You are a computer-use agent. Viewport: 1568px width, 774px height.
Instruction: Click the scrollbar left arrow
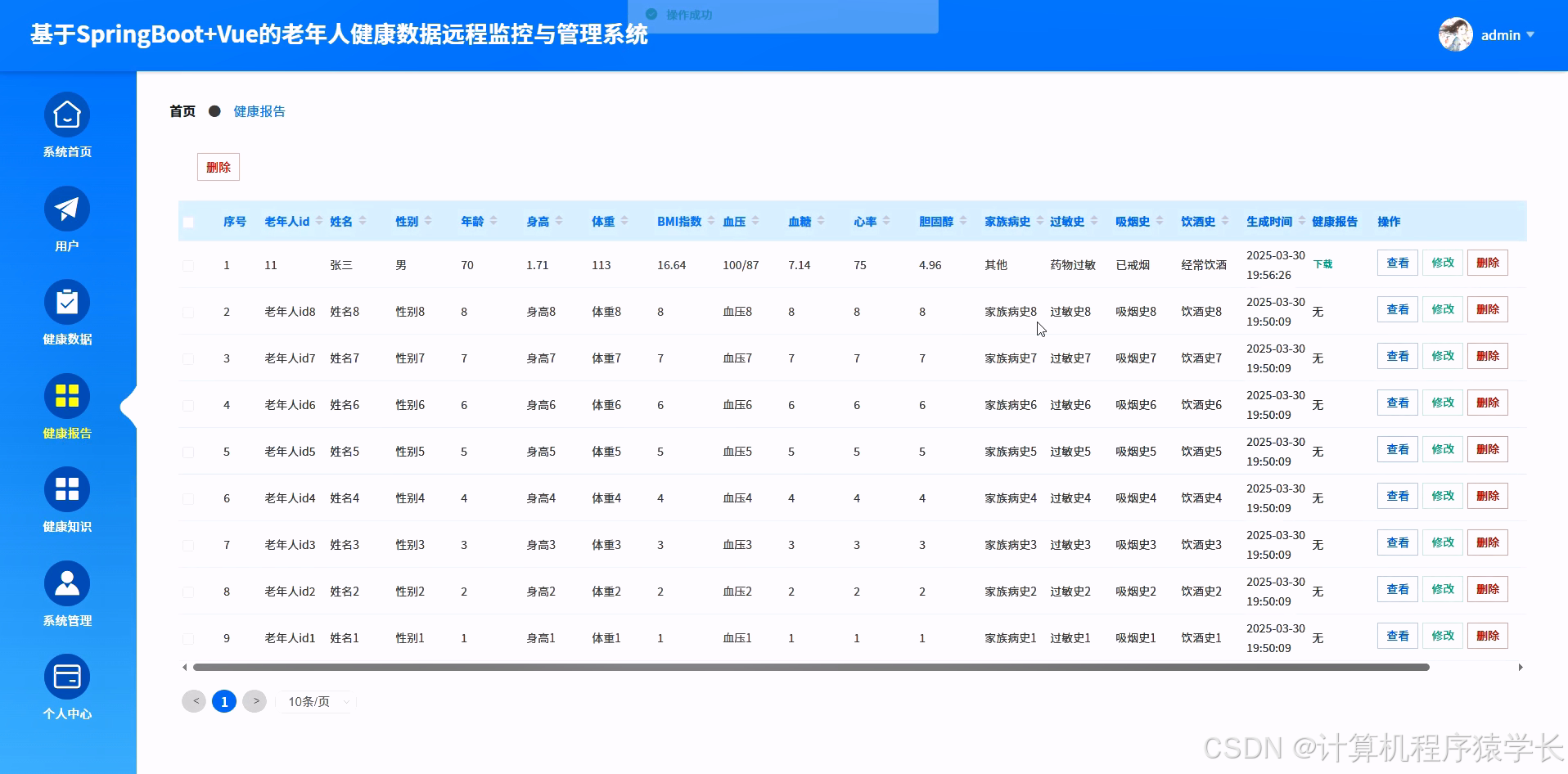click(185, 668)
